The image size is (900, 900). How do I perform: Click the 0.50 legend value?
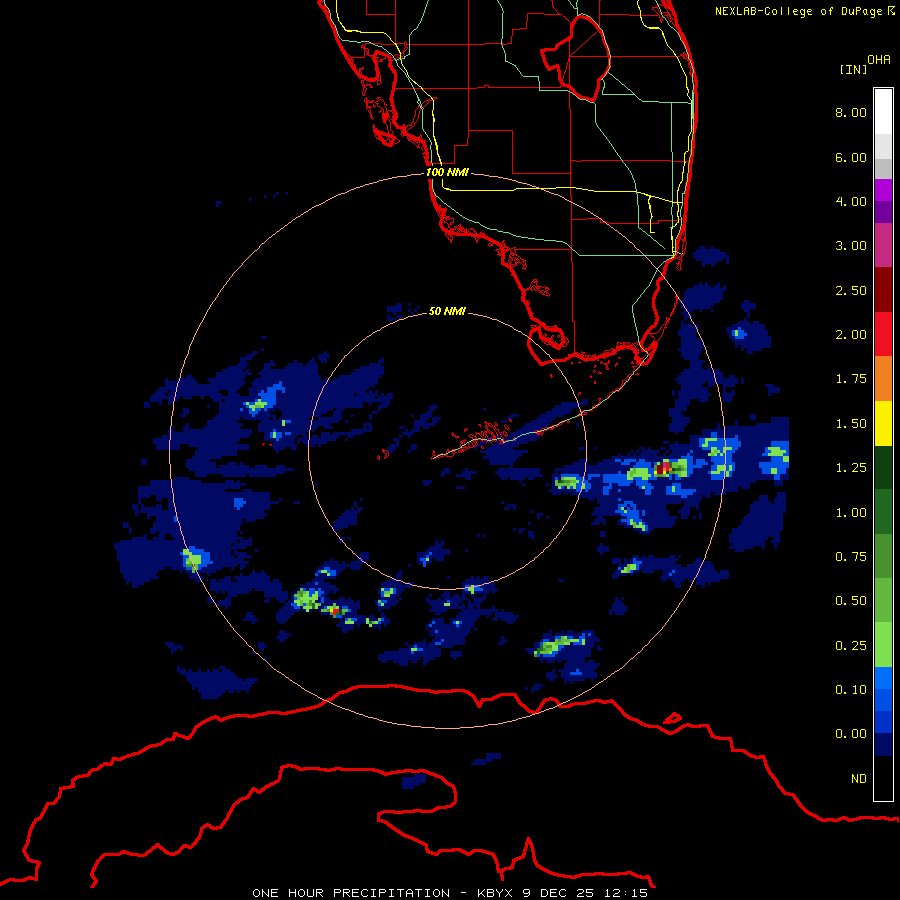851,601
